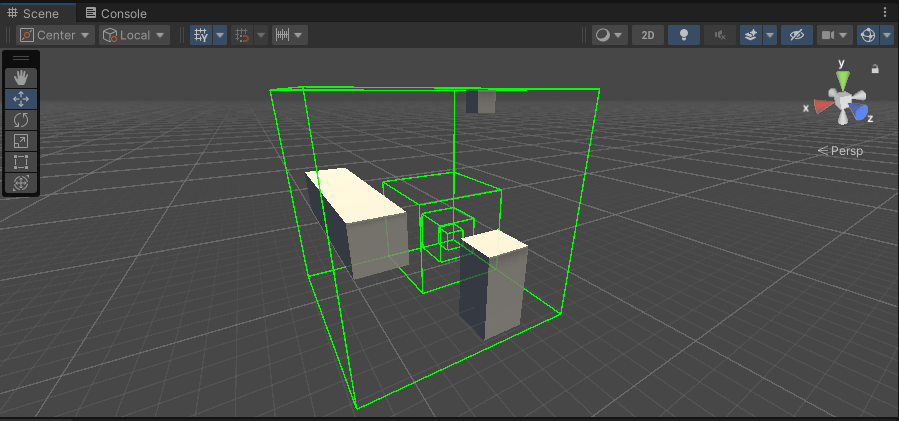Screen dimensions: 899x421
Task: Toggle the gizmo rotation lock
Action: point(875,69)
